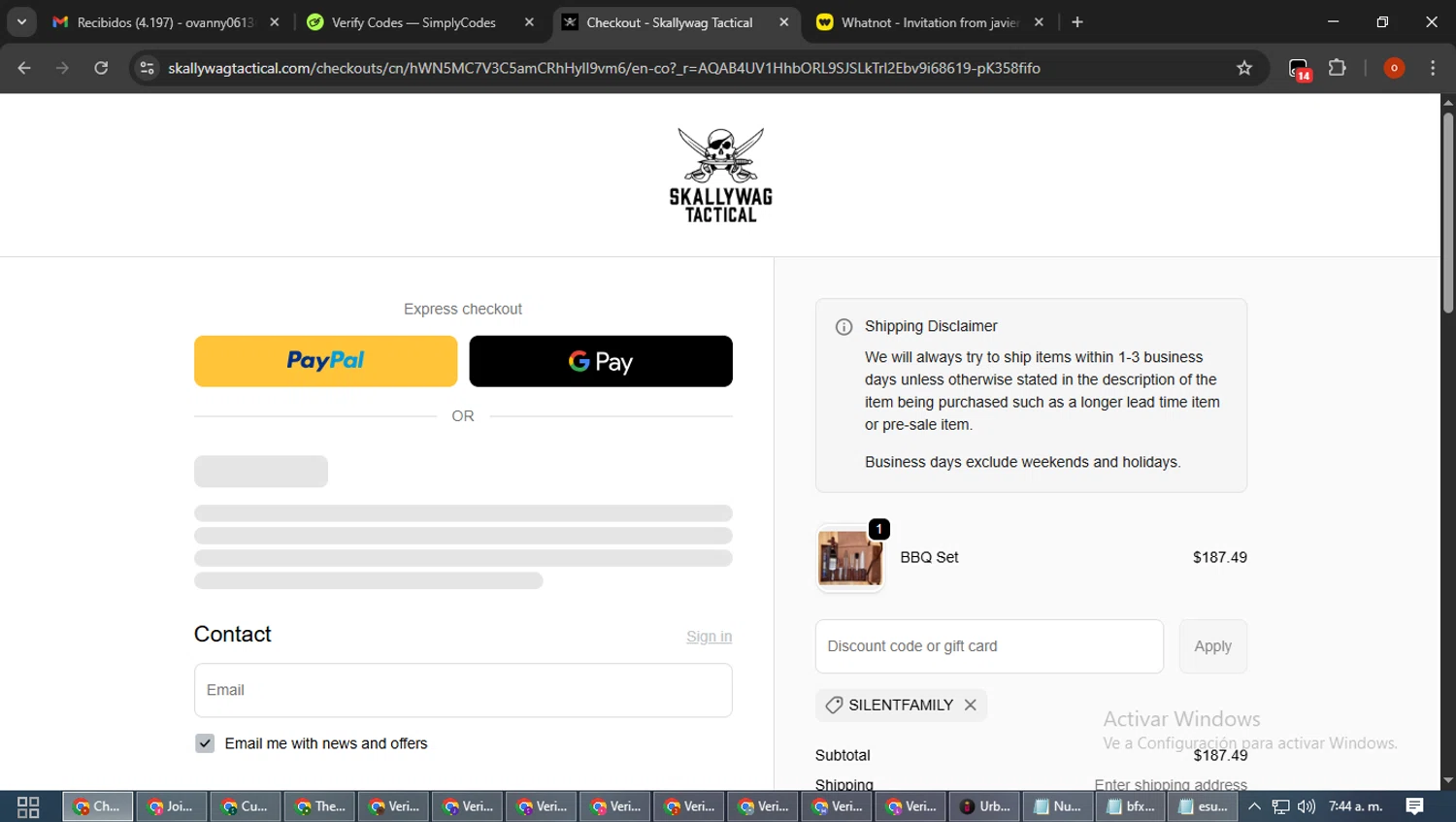Bookmark this page with the star
Image resolution: width=1456 pixels, height=822 pixels.
pos(1244,68)
